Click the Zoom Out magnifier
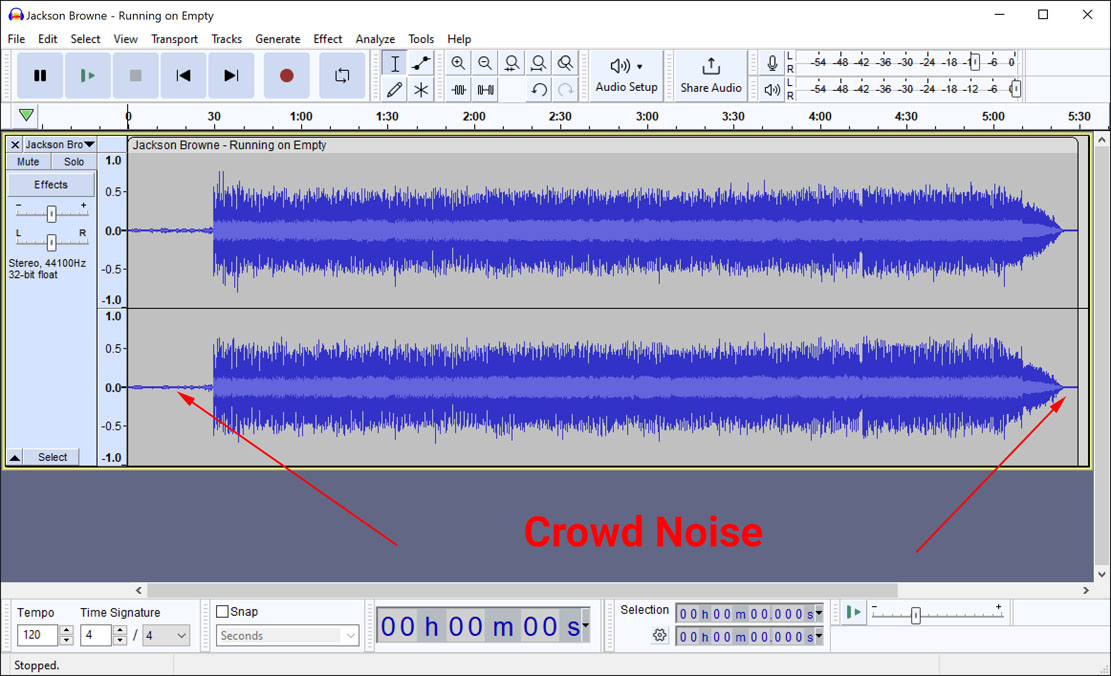 pos(485,63)
